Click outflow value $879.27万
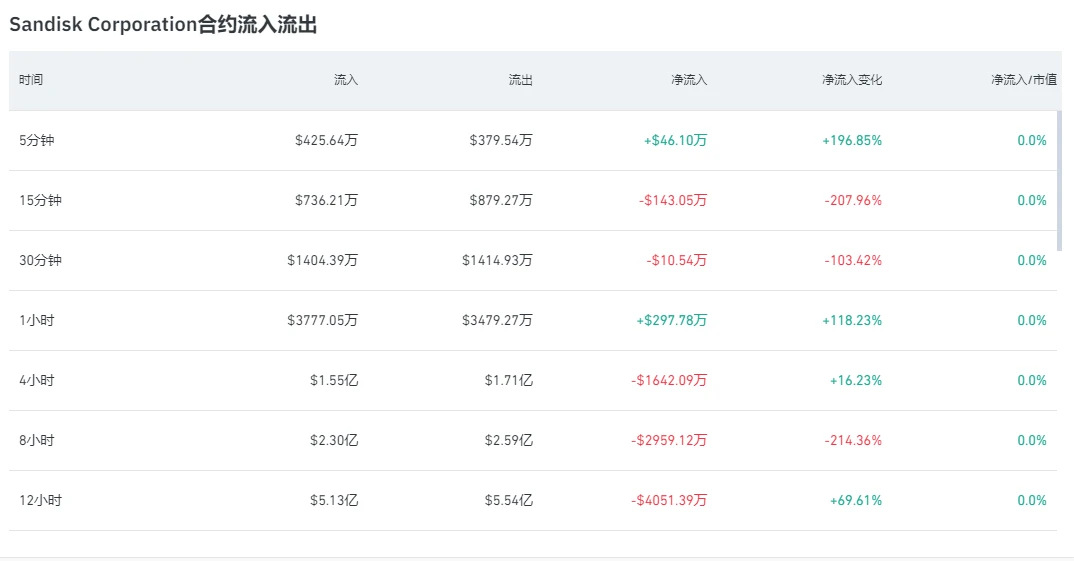Image resolution: width=1074 pixels, height=561 pixels. [501, 200]
